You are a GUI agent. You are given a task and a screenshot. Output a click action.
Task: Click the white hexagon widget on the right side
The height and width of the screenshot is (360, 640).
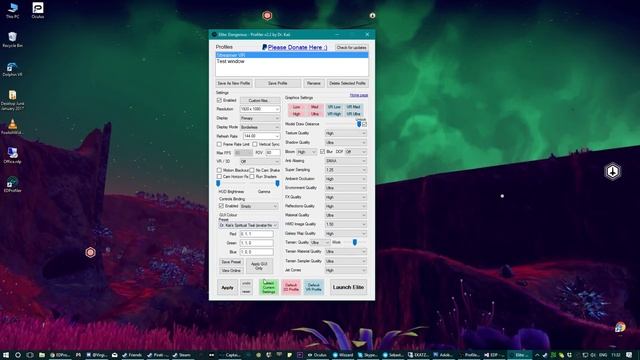pos(612,171)
